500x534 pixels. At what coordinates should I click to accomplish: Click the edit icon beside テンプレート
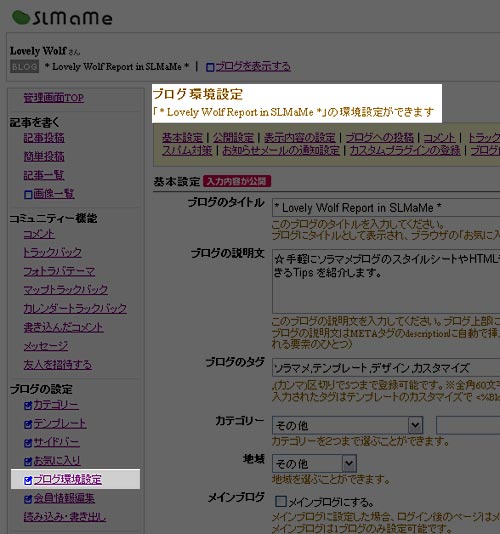tap(28, 424)
